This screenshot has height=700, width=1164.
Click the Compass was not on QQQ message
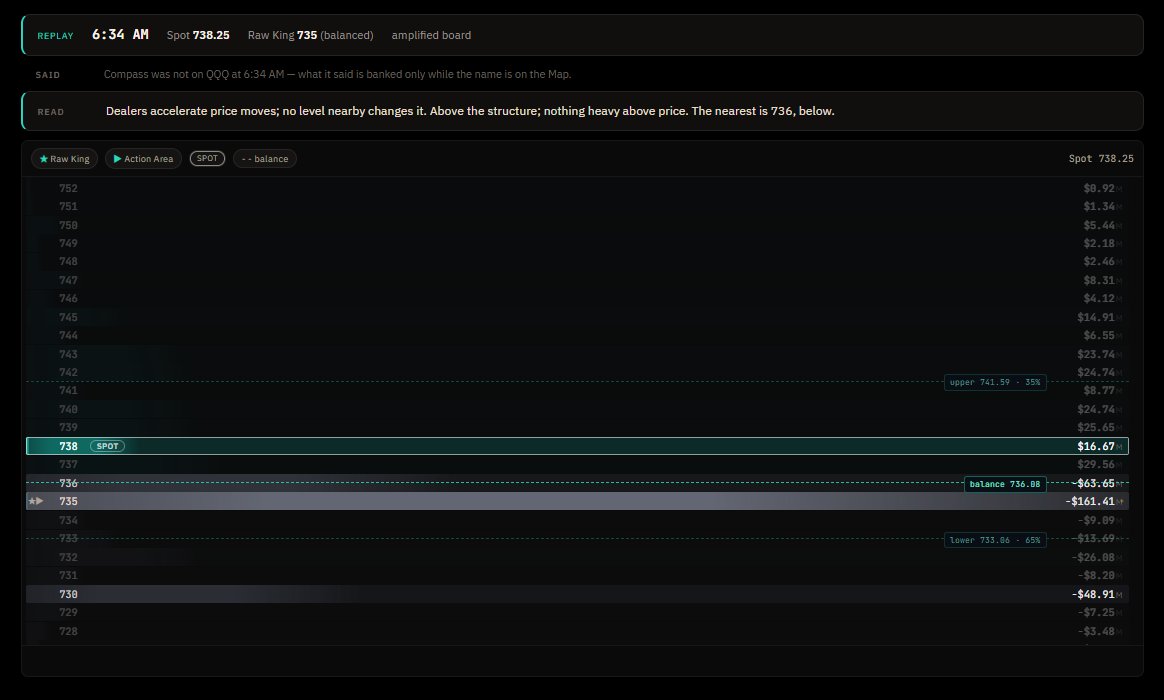click(337, 74)
